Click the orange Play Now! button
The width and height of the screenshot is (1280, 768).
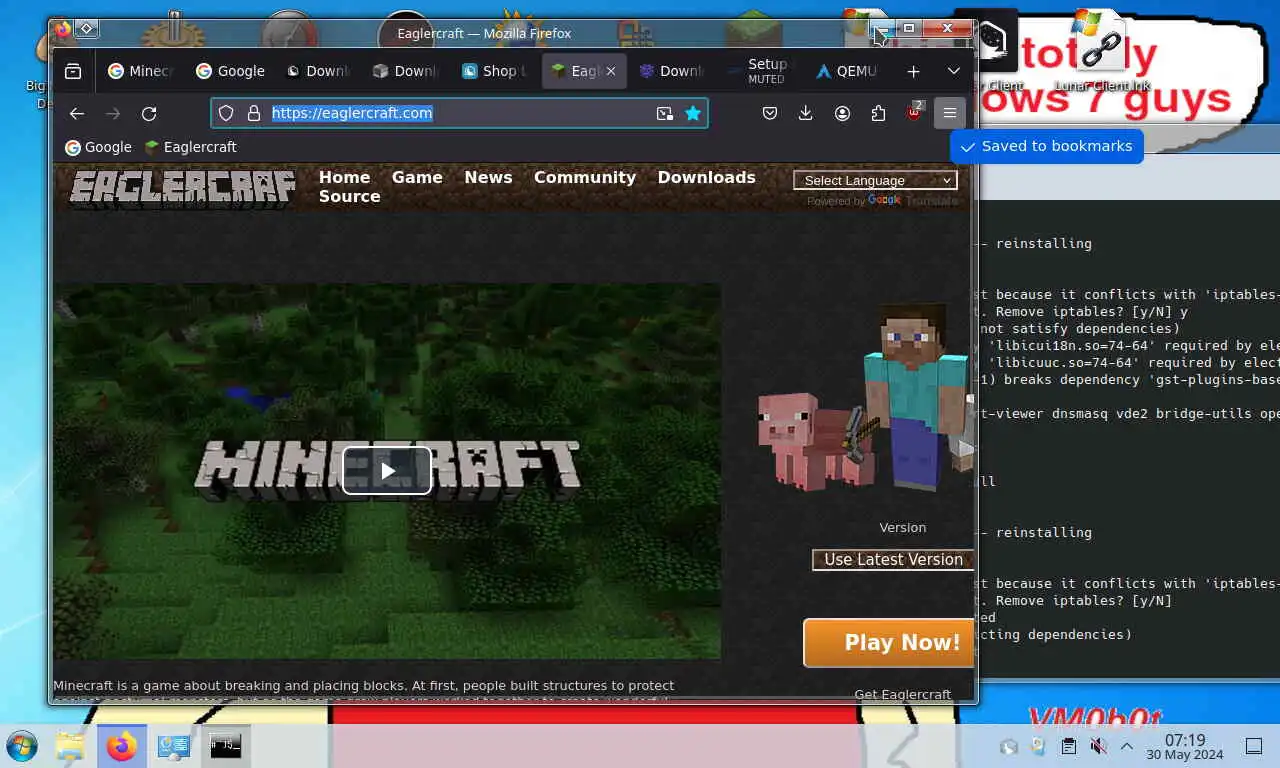point(889,643)
